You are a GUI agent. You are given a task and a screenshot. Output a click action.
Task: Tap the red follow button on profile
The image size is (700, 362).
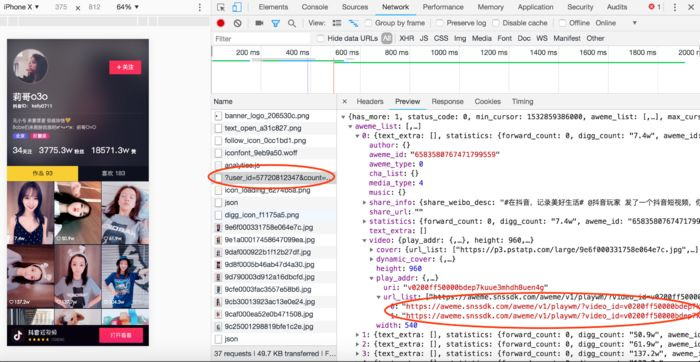coord(125,67)
